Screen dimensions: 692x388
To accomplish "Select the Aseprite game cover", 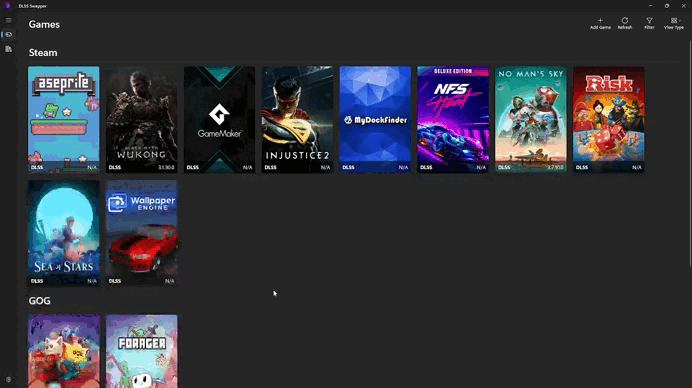I will pyautogui.click(x=64, y=119).
